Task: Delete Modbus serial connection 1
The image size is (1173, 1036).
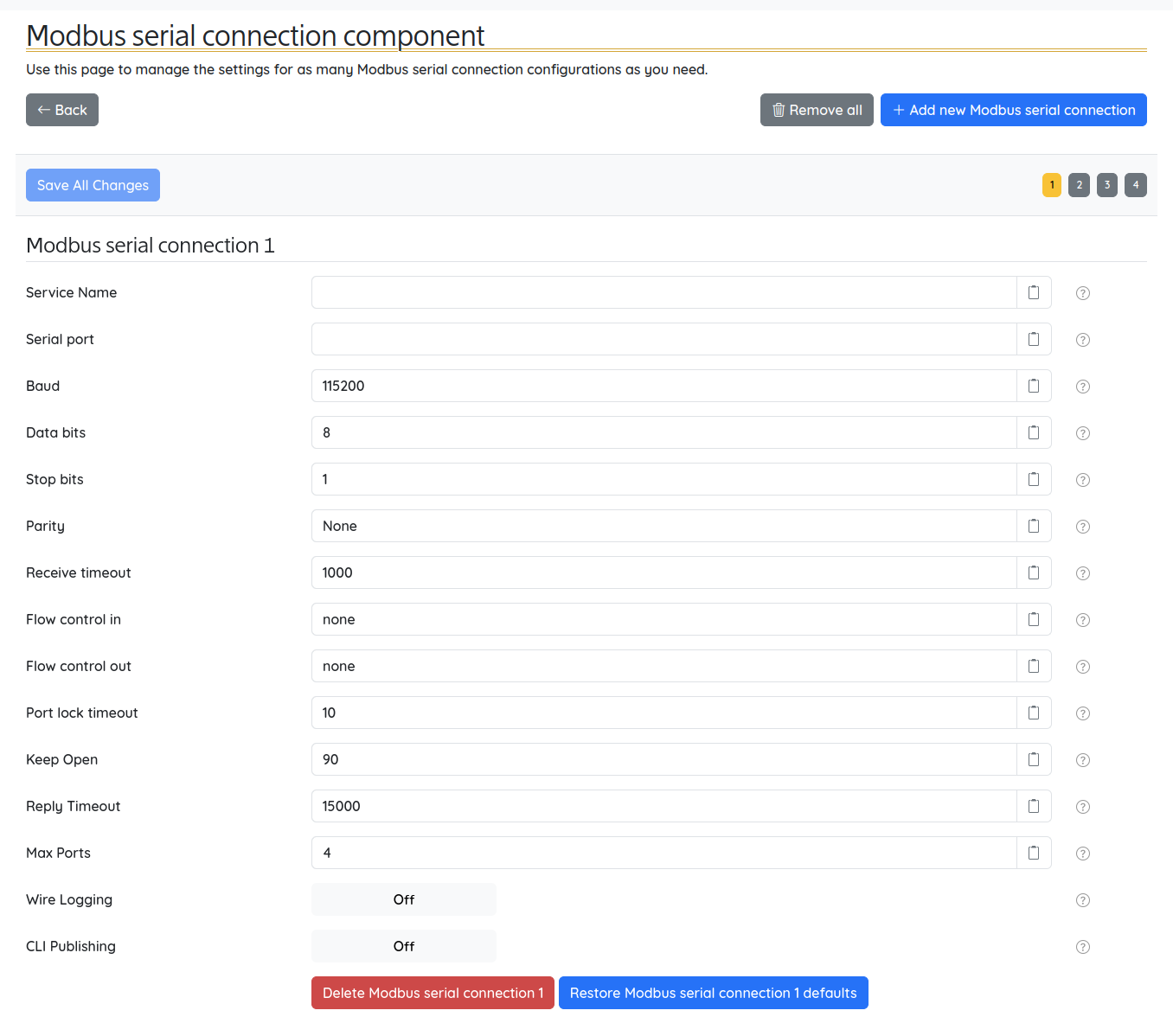Action: [x=433, y=993]
